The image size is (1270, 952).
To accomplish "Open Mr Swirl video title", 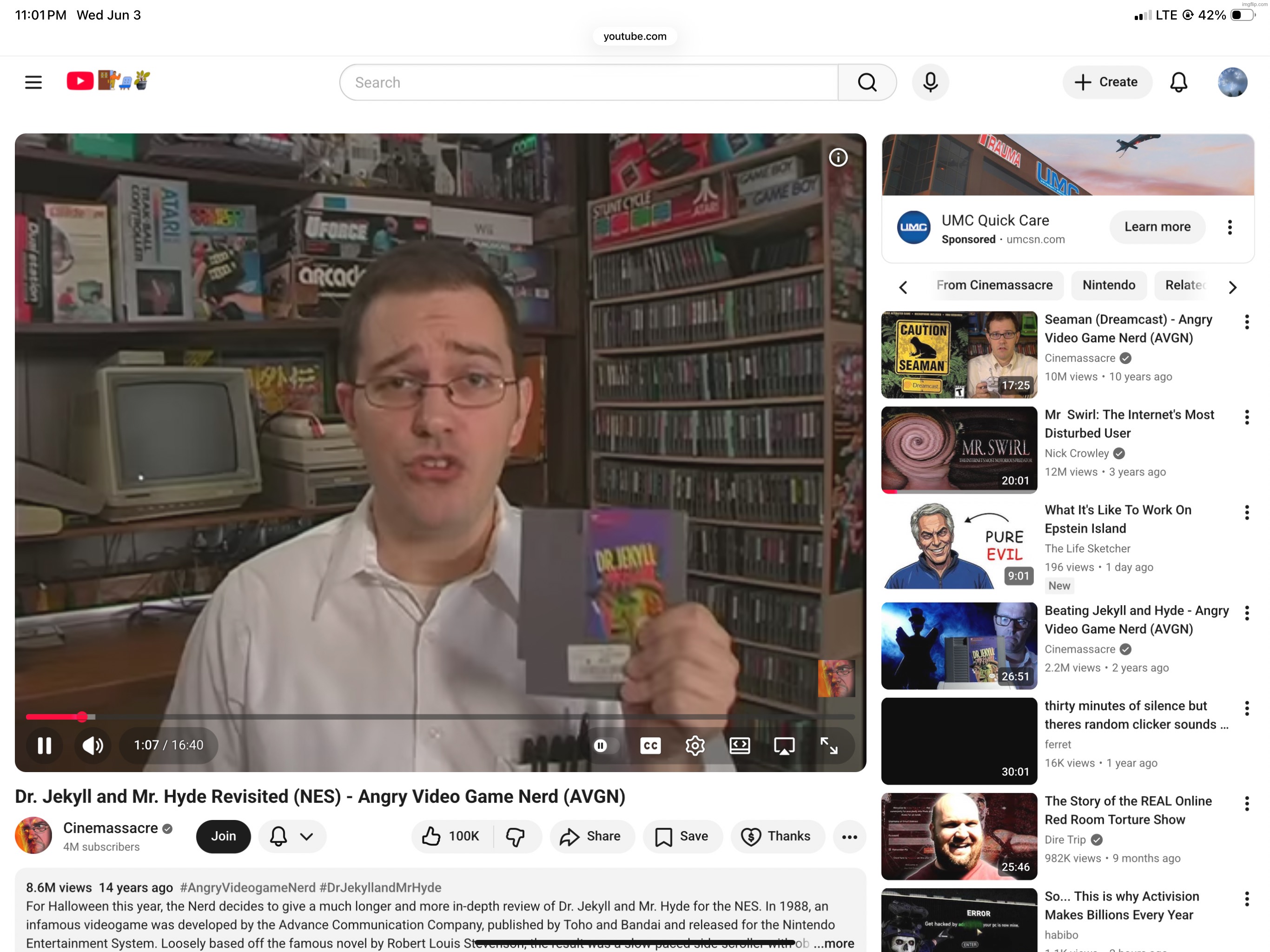I will 1129,424.
